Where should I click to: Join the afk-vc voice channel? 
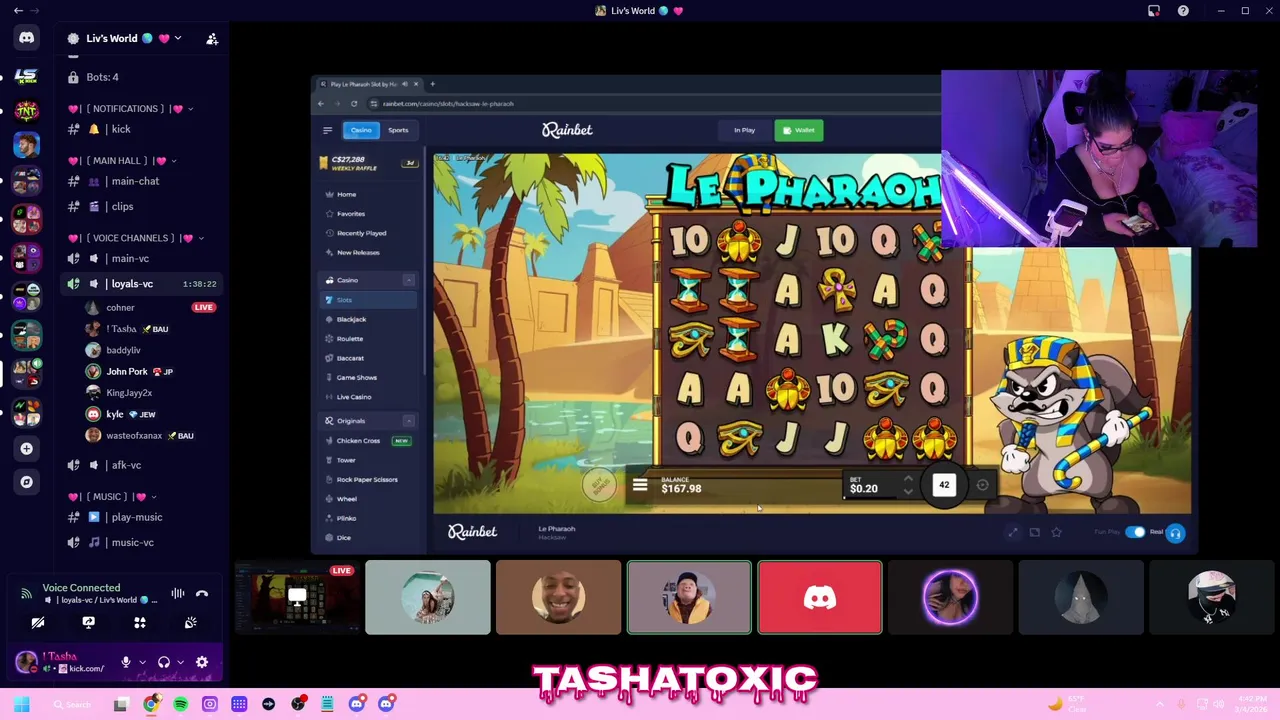(142, 465)
